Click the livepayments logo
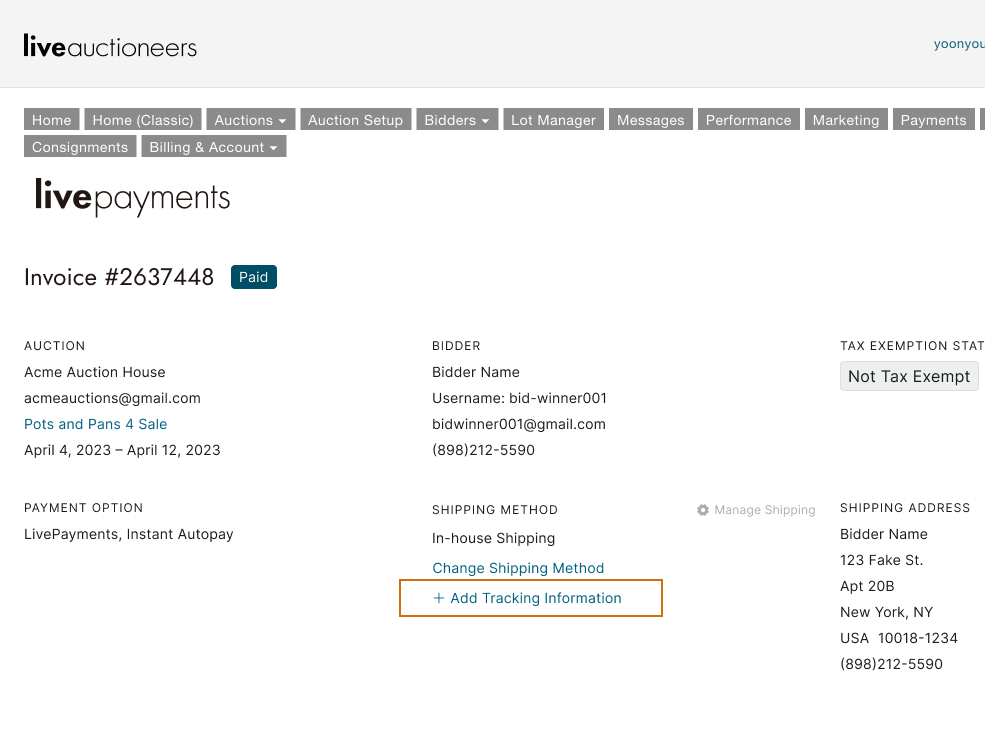The image size is (985, 731). point(133,197)
